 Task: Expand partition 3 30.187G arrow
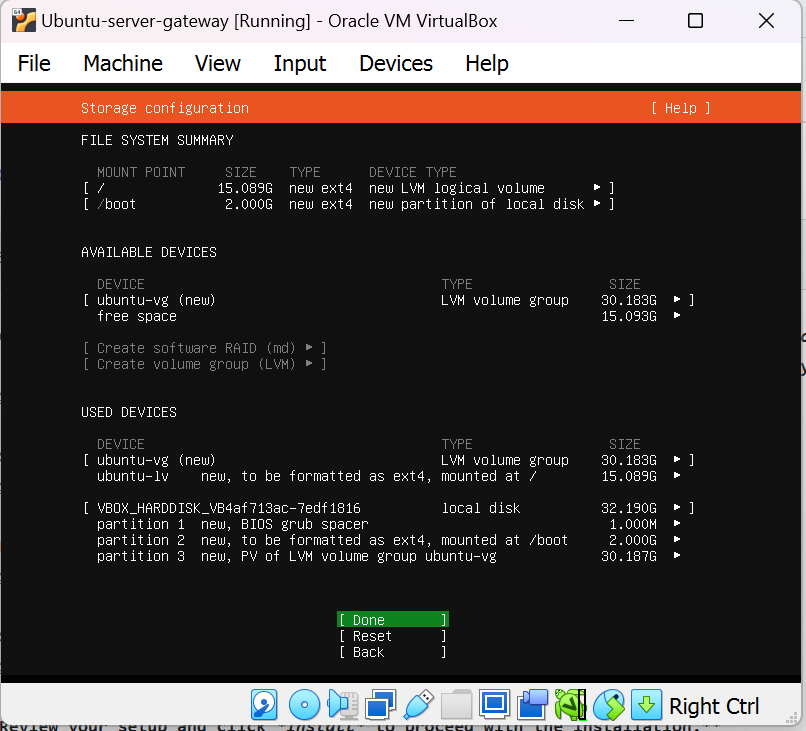coord(677,555)
